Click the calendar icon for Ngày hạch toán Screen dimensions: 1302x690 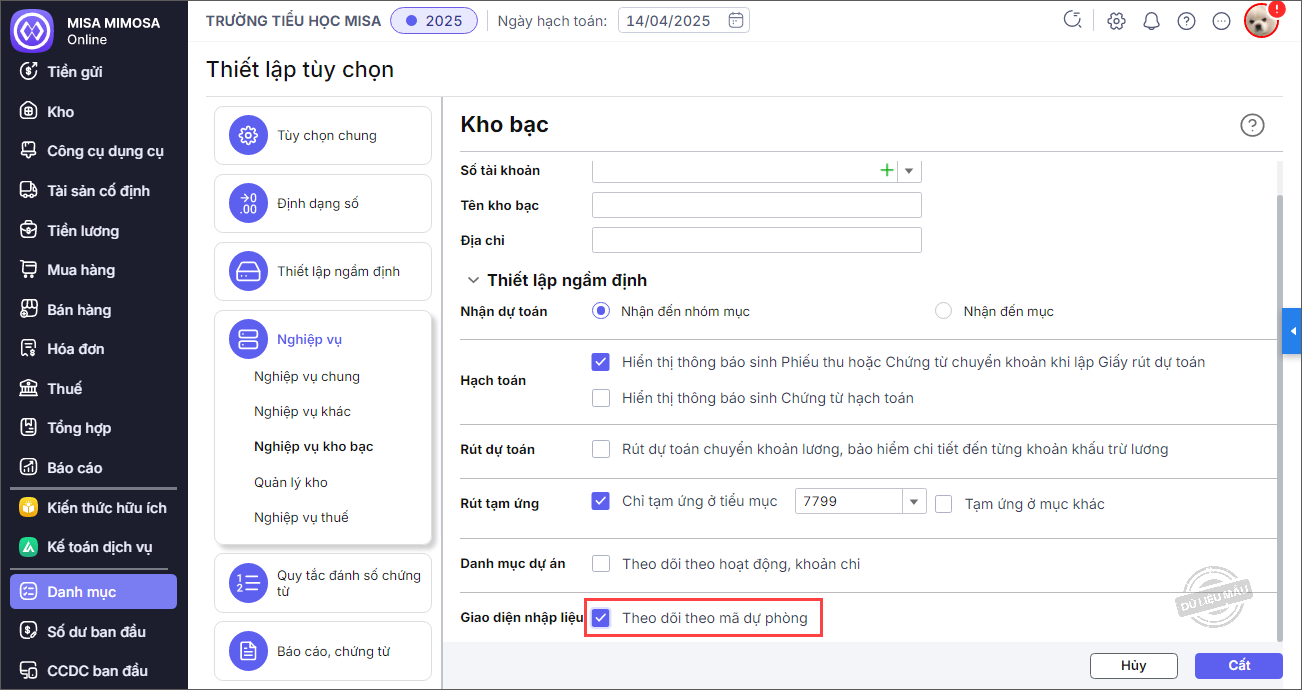736,20
